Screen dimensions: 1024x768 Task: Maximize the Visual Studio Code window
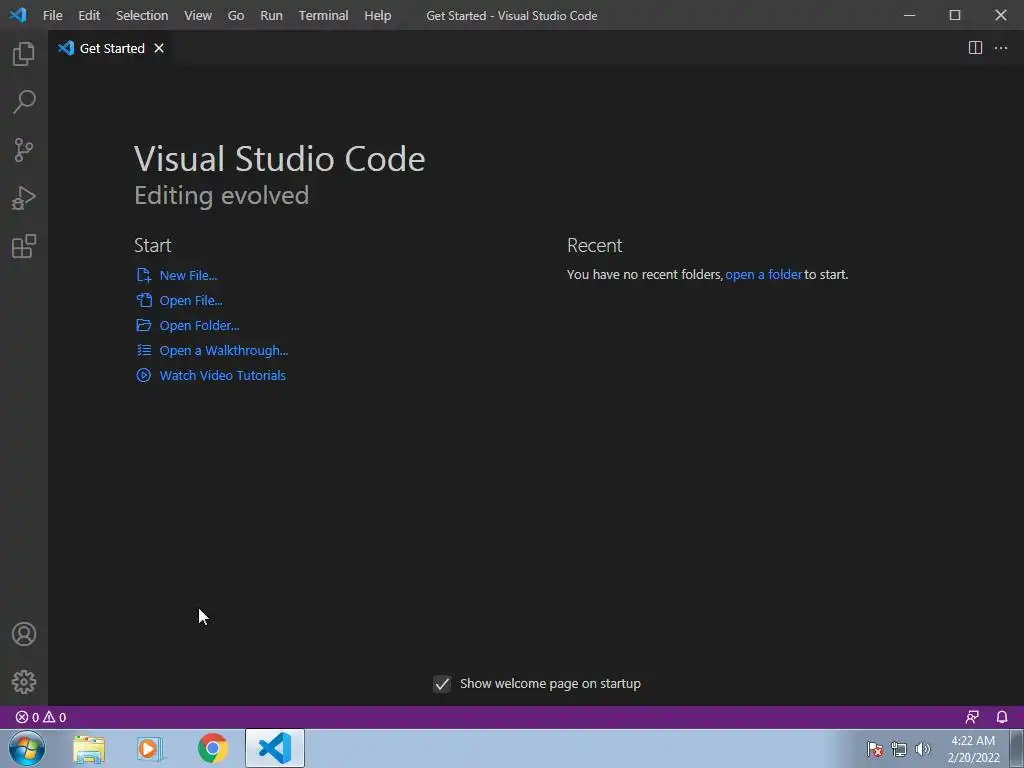[955, 15]
